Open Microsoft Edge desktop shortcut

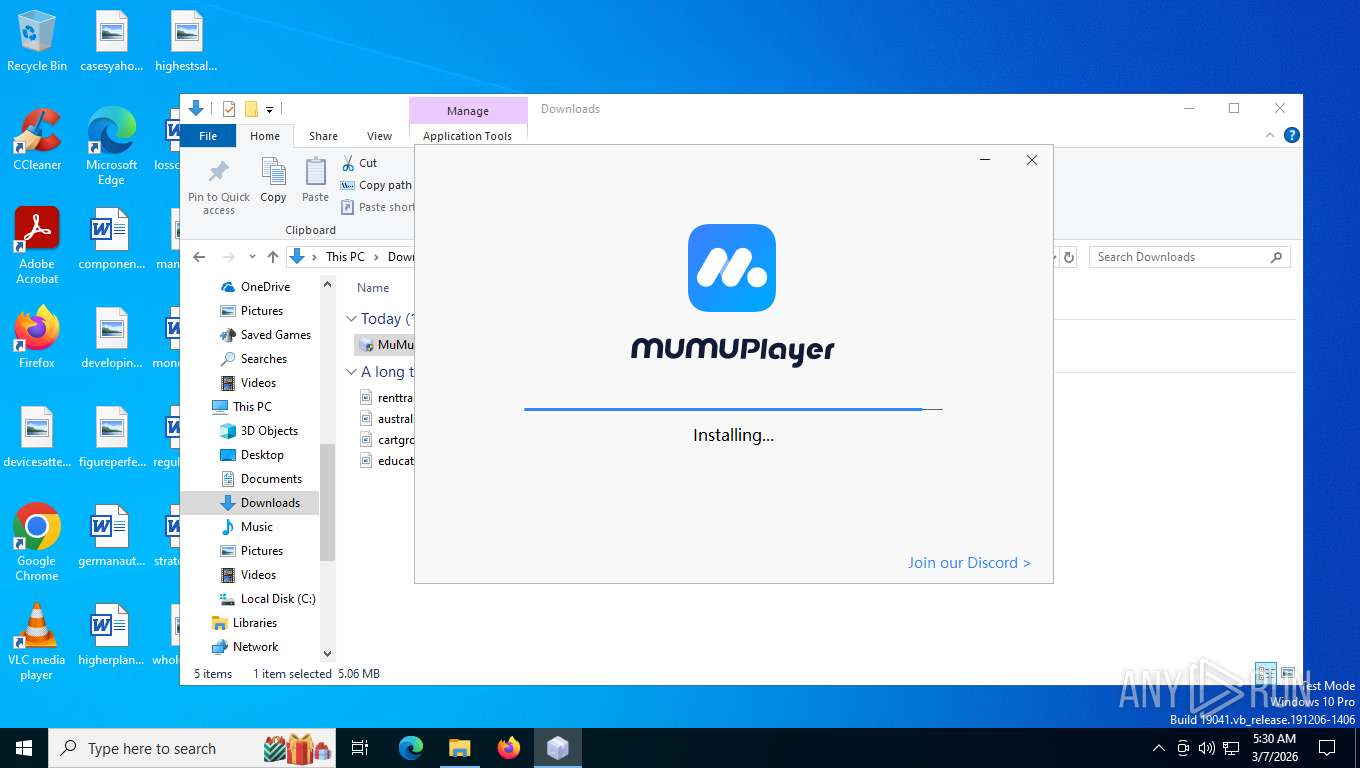pyautogui.click(x=111, y=147)
